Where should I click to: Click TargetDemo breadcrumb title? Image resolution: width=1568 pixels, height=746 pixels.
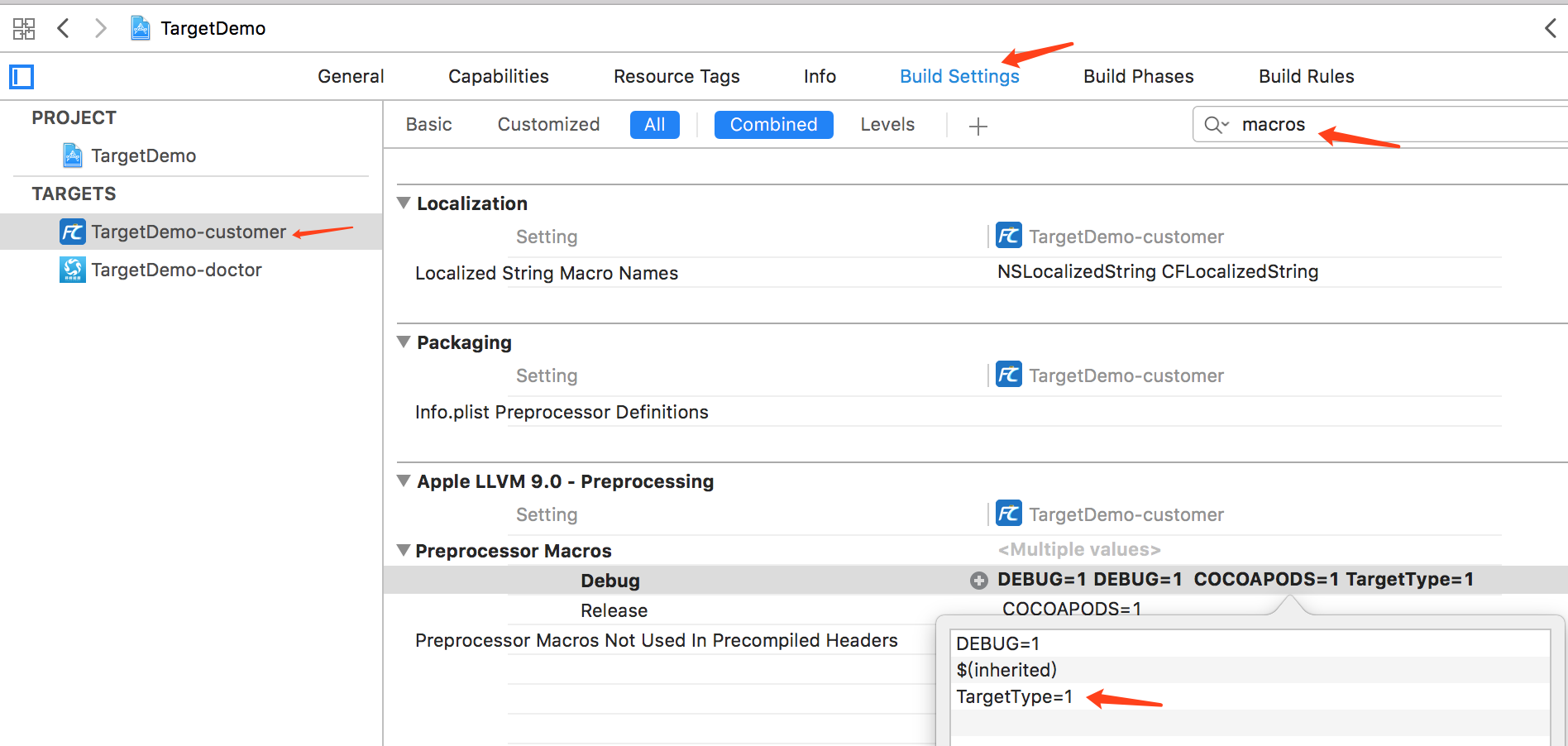[213, 28]
